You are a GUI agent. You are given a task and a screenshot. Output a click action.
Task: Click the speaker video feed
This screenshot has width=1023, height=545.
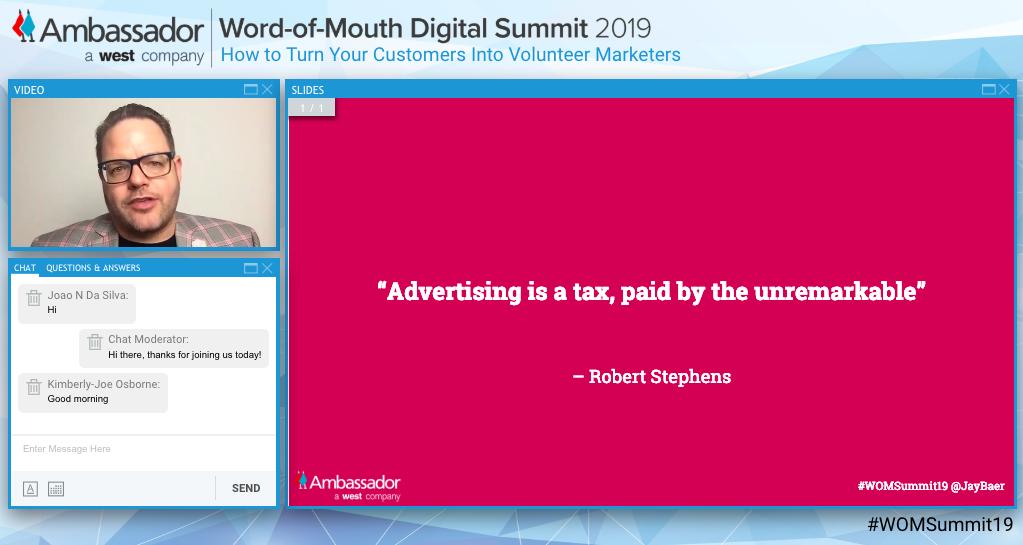pos(144,173)
